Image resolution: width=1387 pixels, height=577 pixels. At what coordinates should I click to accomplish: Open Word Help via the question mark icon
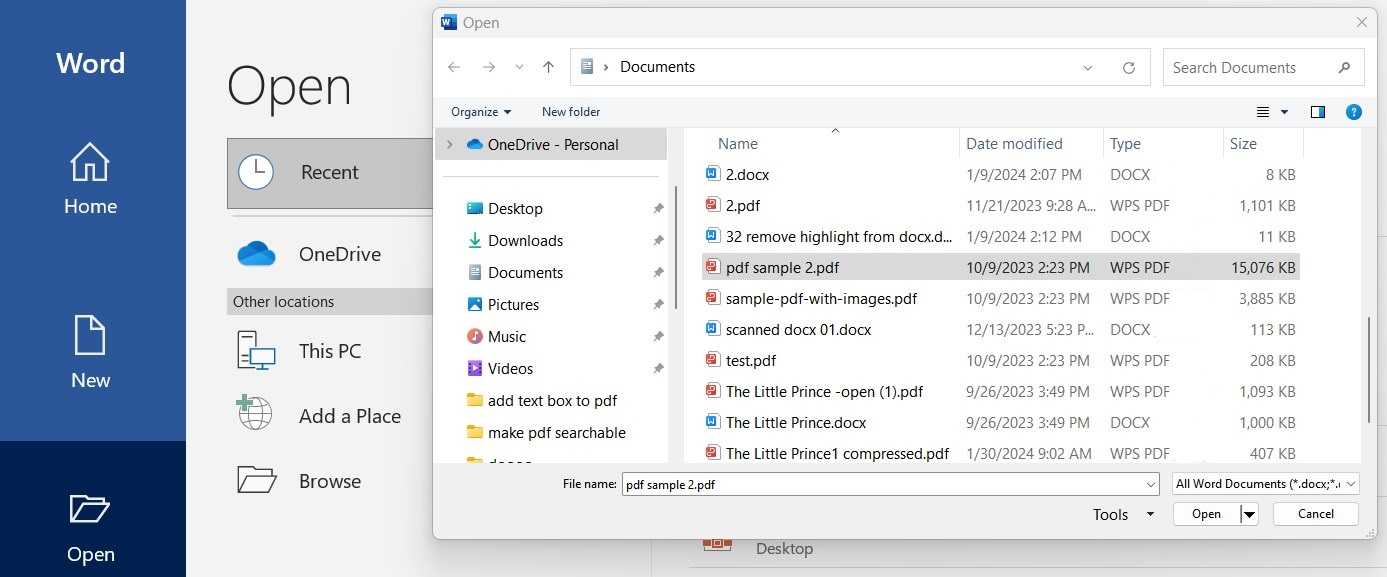click(x=1353, y=111)
